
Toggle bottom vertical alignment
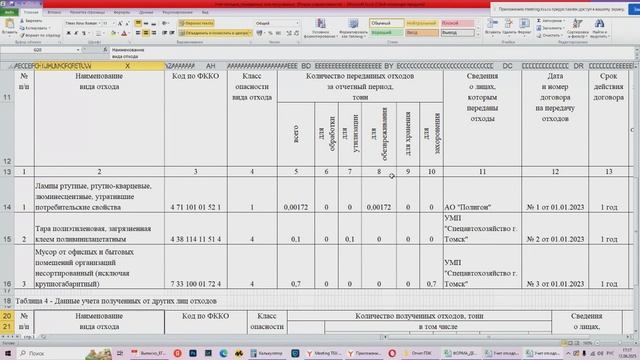tap(153, 23)
